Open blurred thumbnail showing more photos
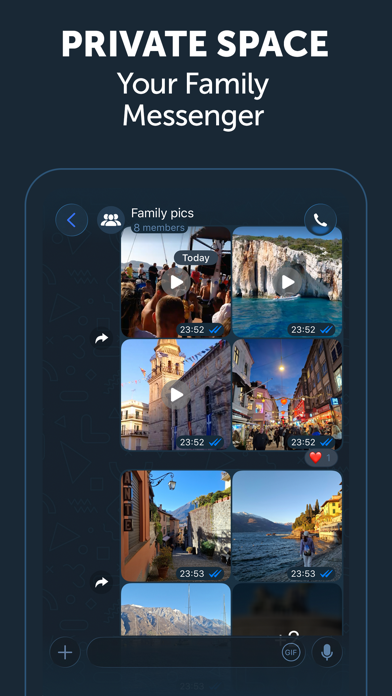This screenshot has width=392, height=696. click(287, 609)
